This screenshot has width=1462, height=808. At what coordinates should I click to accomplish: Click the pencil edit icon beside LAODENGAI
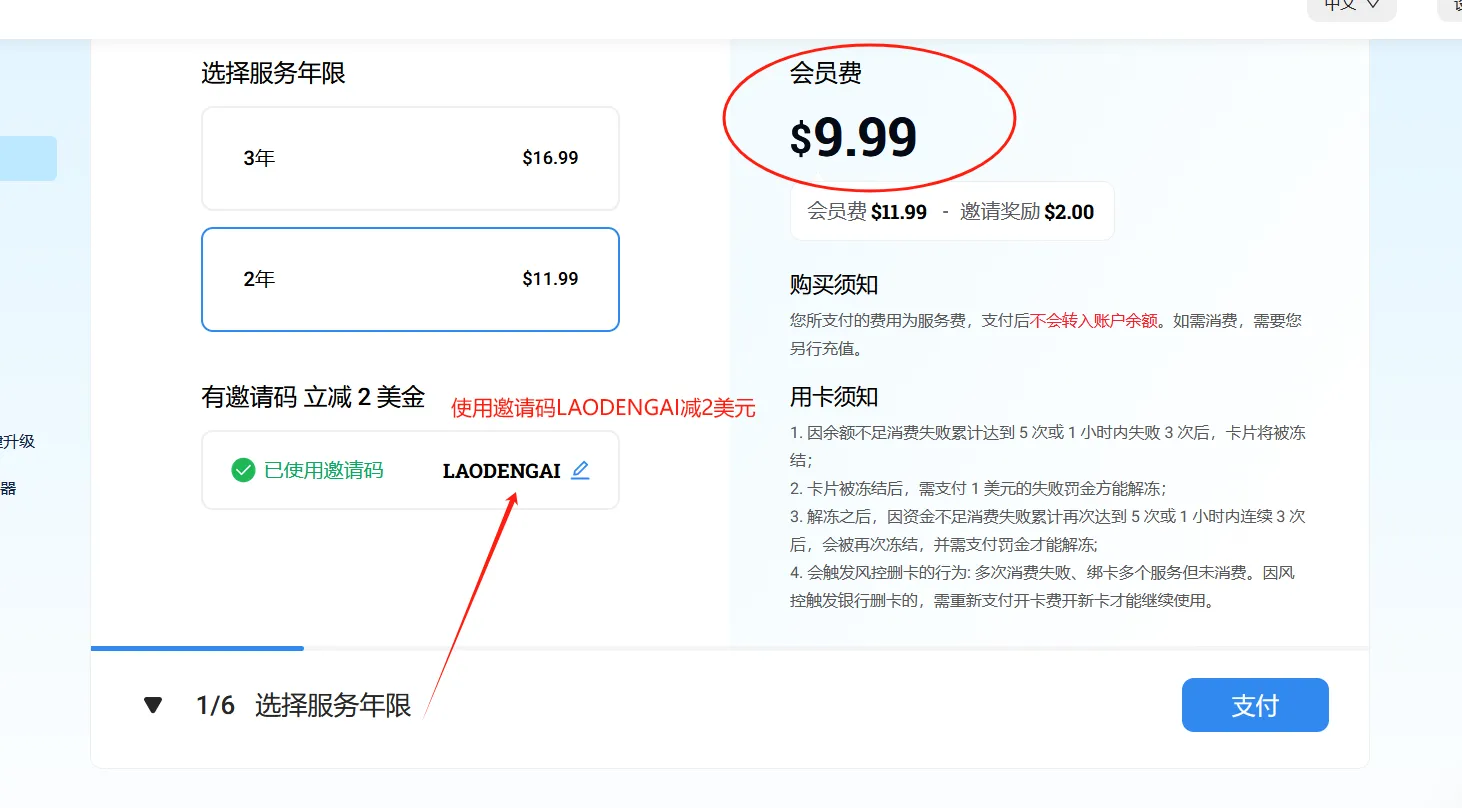[x=580, y=470]
